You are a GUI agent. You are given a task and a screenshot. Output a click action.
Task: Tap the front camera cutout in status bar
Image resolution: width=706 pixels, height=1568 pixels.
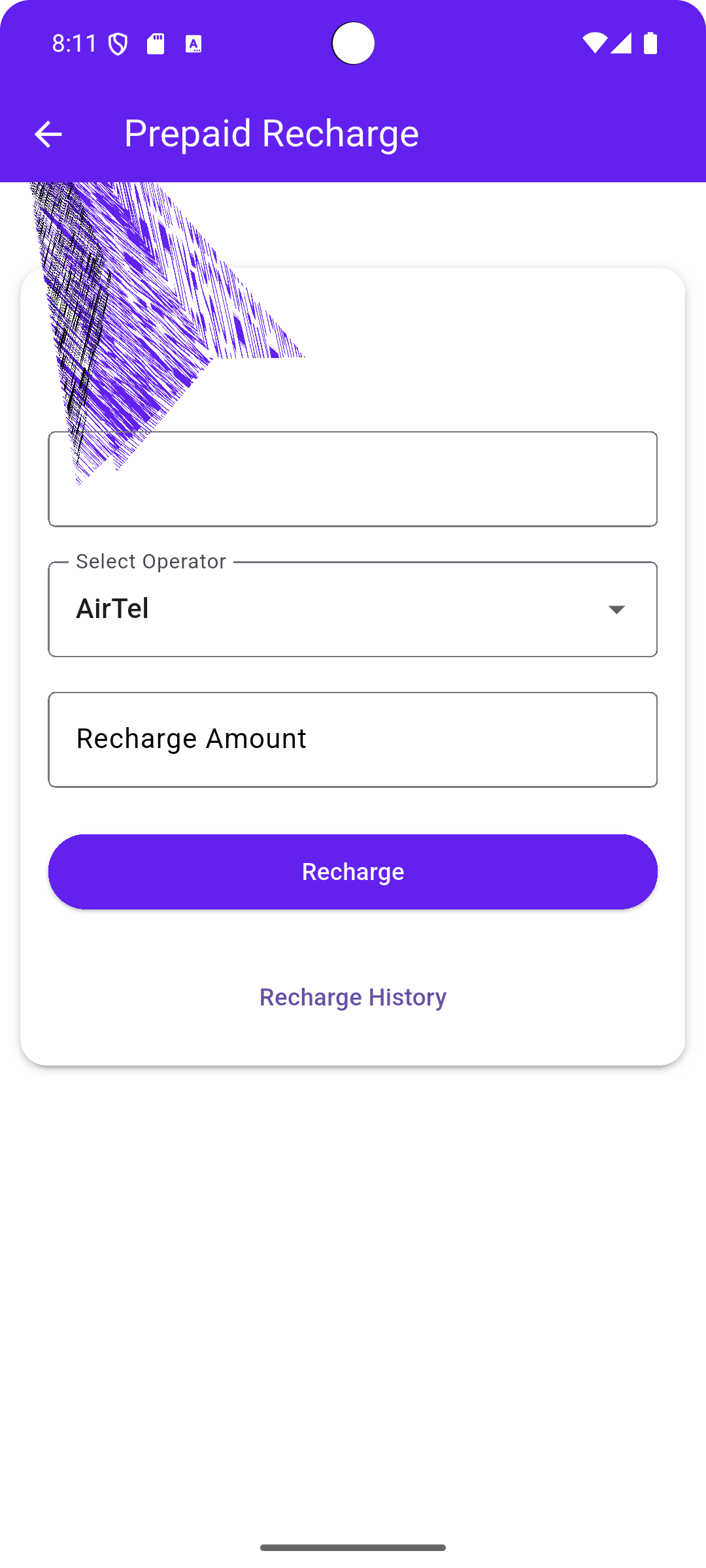(353, 43)
